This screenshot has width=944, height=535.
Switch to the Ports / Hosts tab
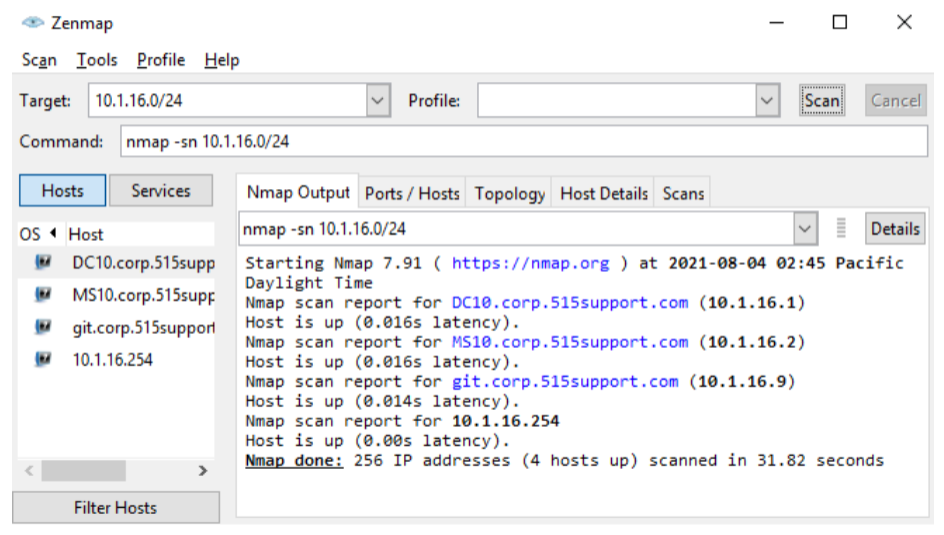(x=412, y=194)
